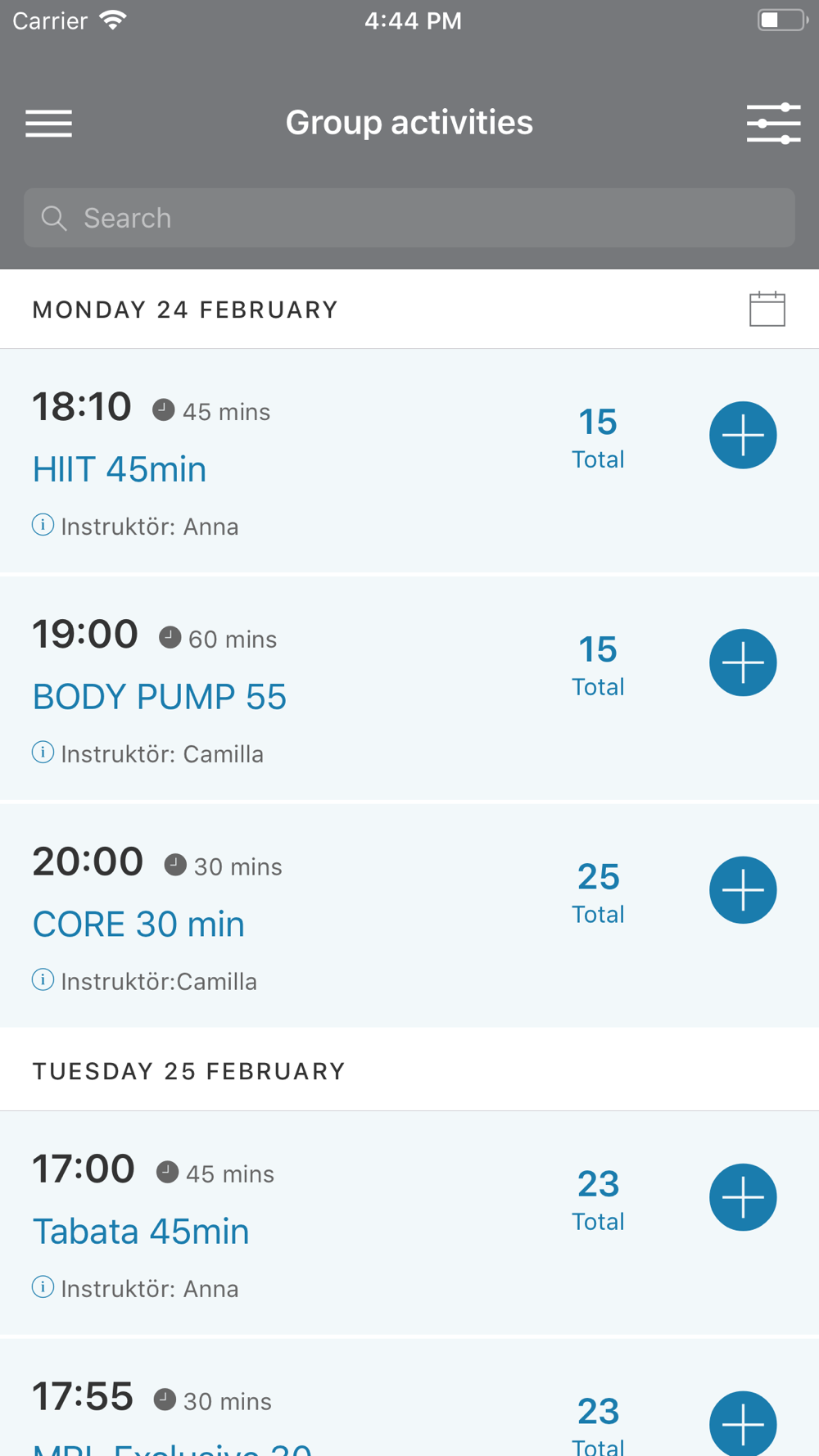
Task: View CORE 30 min class details
Action: (138, 925)
